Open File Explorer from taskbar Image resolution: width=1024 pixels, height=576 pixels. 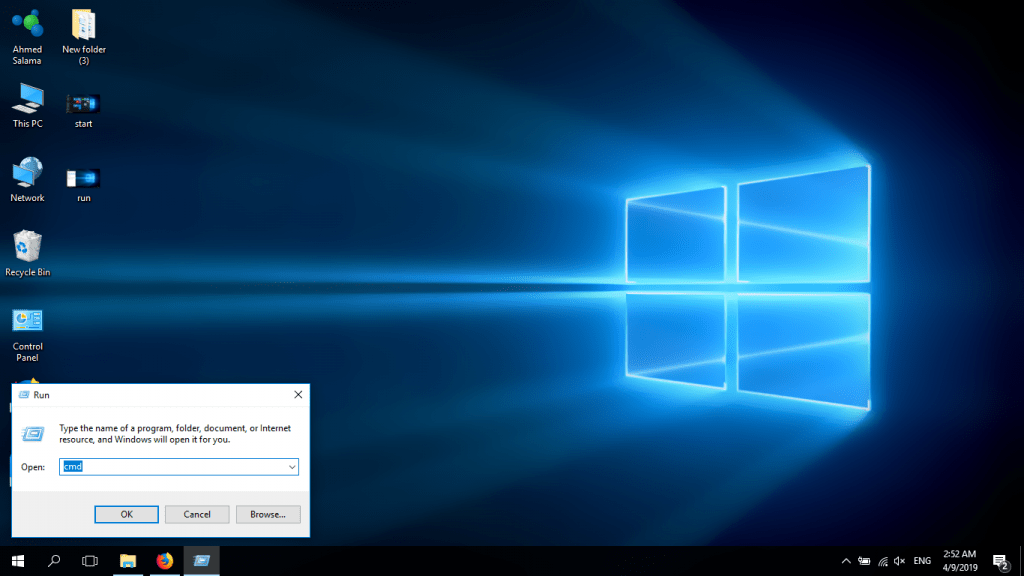128,561
